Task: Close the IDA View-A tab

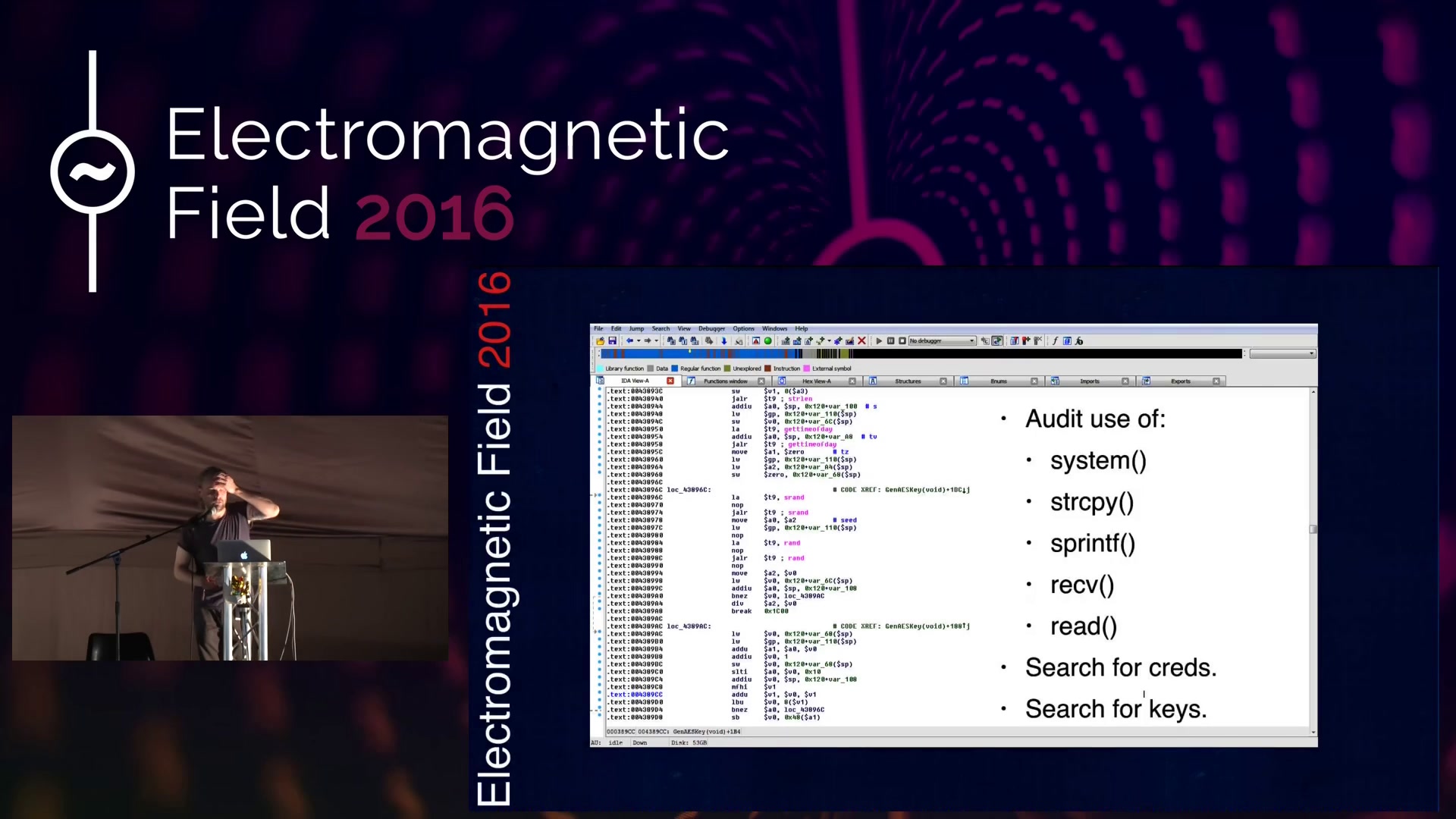Action: (x=670, y=381)
